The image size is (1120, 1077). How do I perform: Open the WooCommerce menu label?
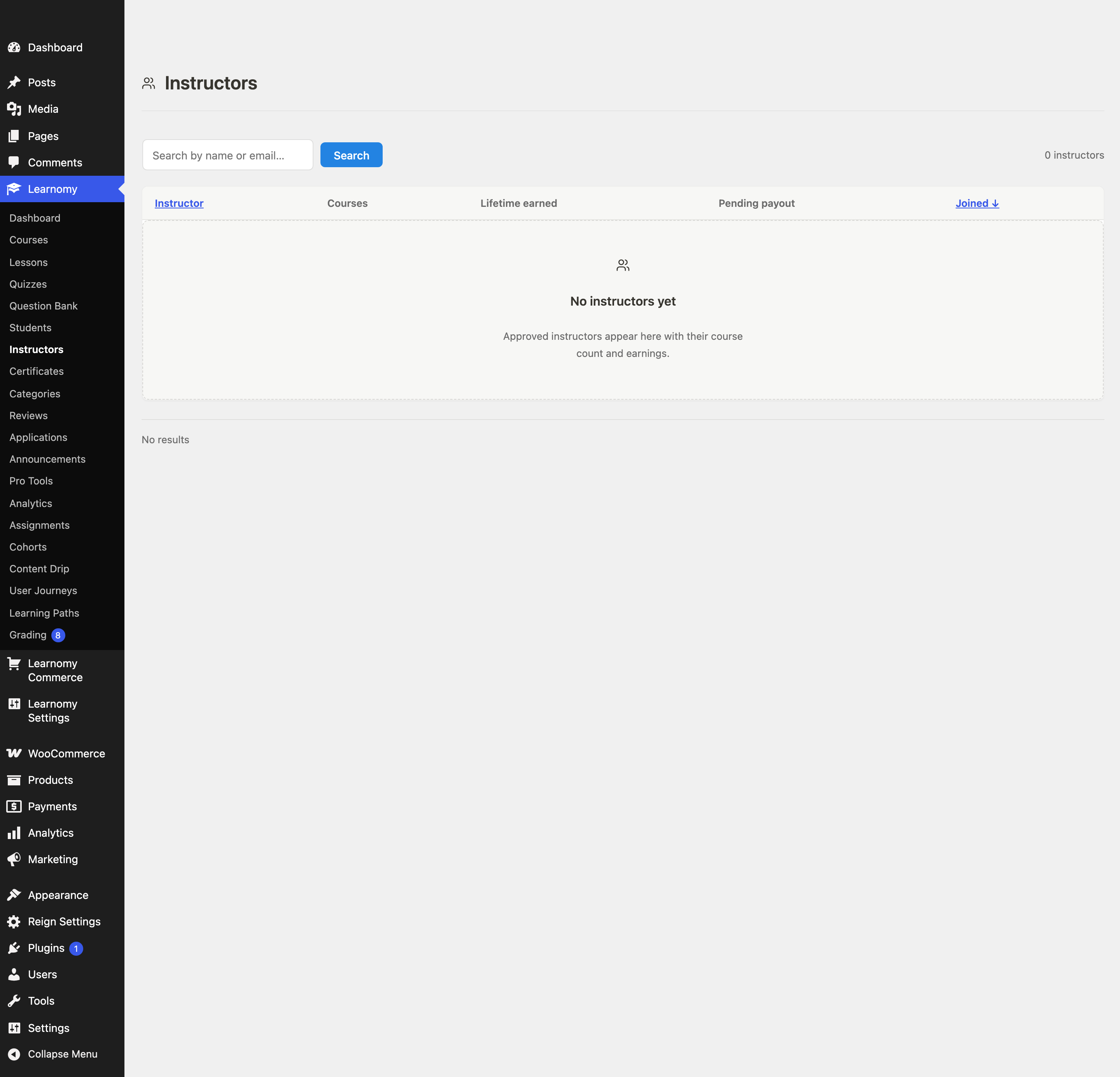tap(66, 754)
